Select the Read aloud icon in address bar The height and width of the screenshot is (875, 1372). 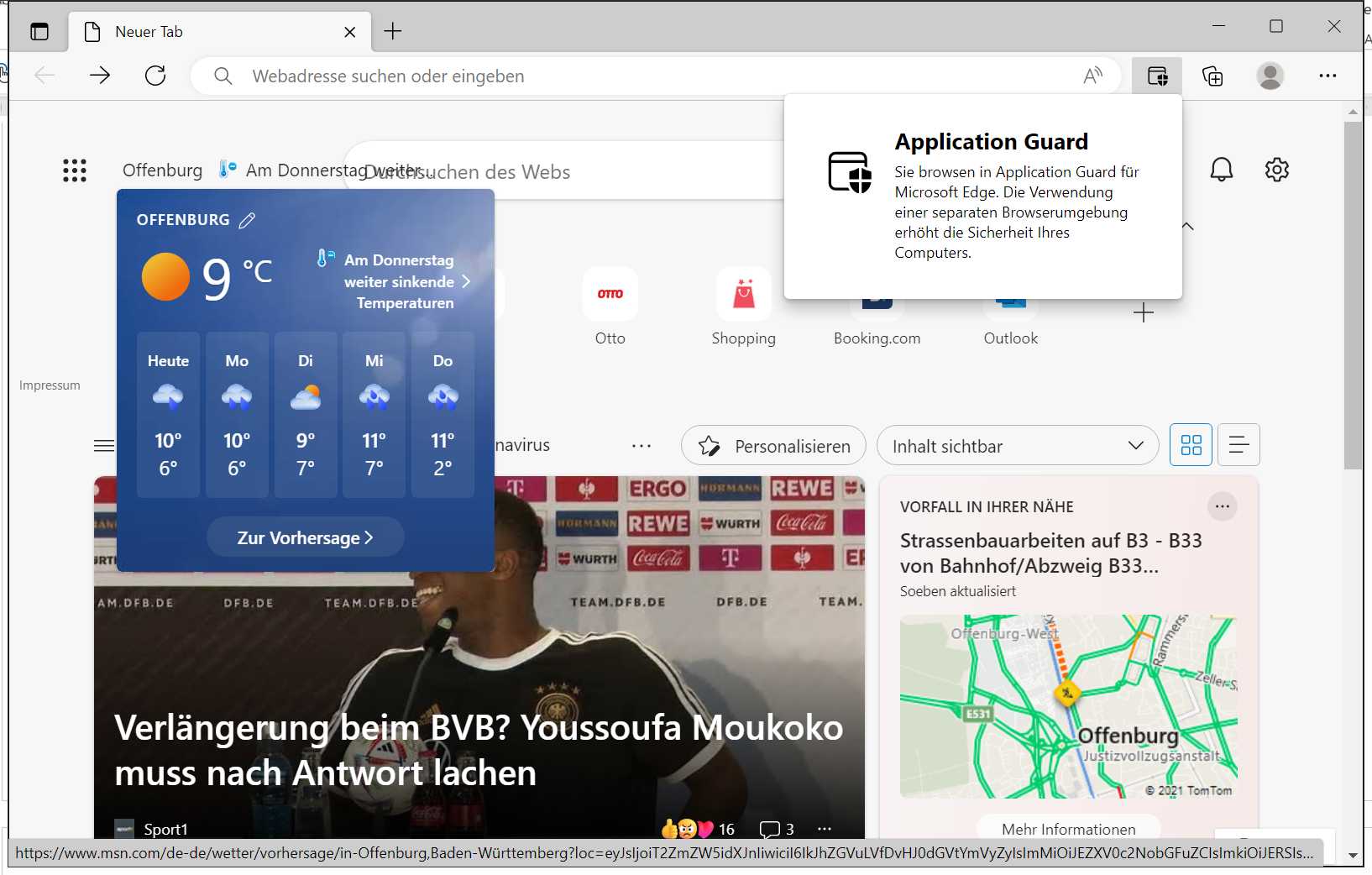tap(1092, 75)
